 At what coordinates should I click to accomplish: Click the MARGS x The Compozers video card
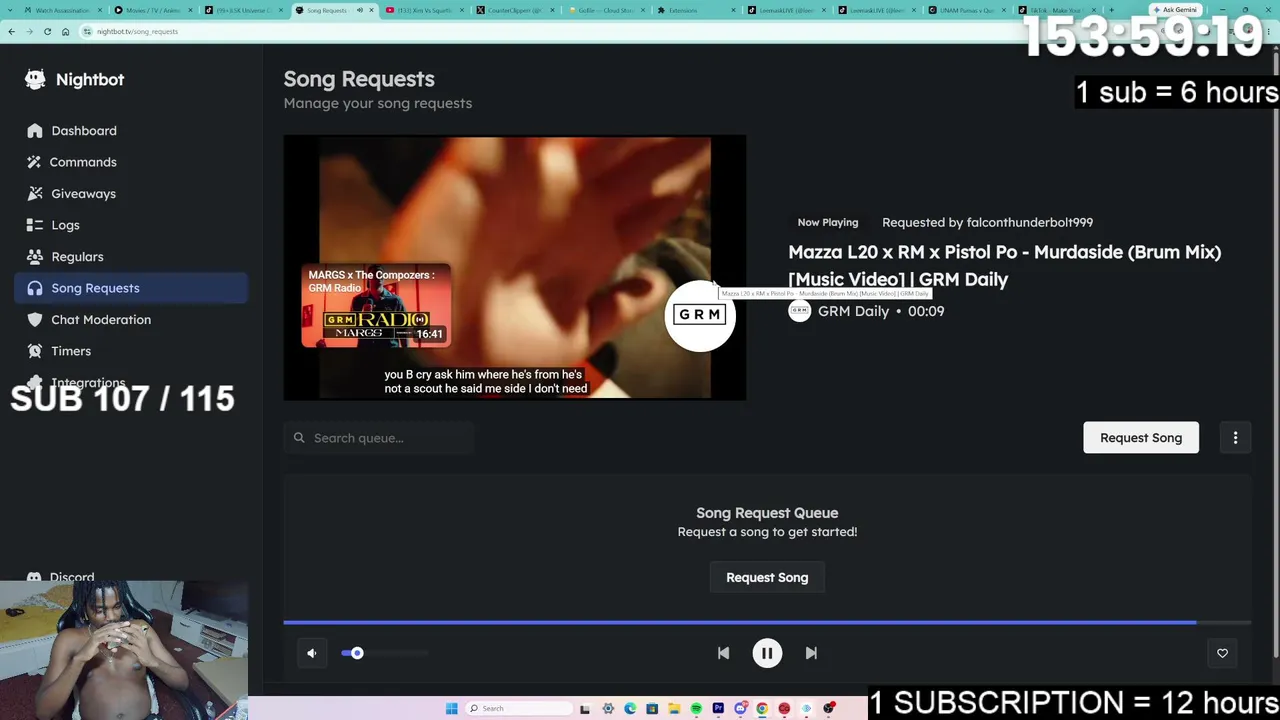376,305
